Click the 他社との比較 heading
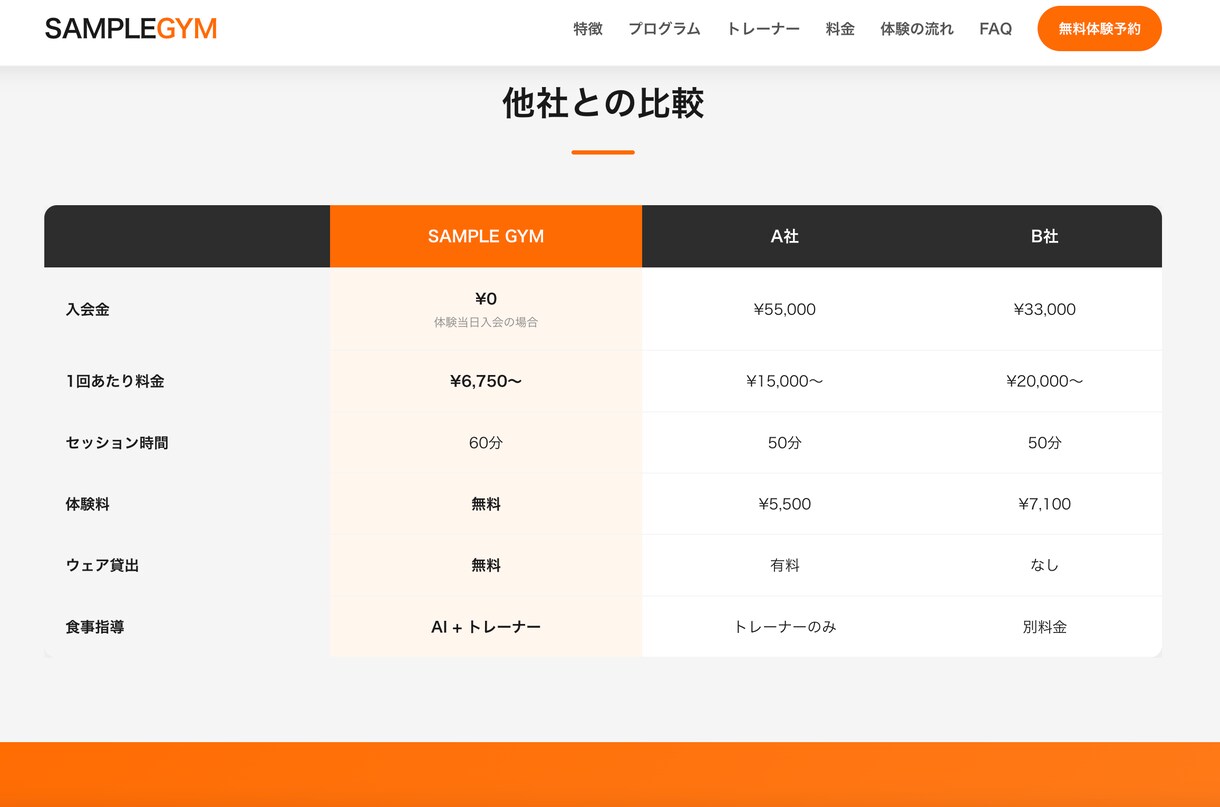The width and height of the screenshot is (1220, 807). point(603,103)
